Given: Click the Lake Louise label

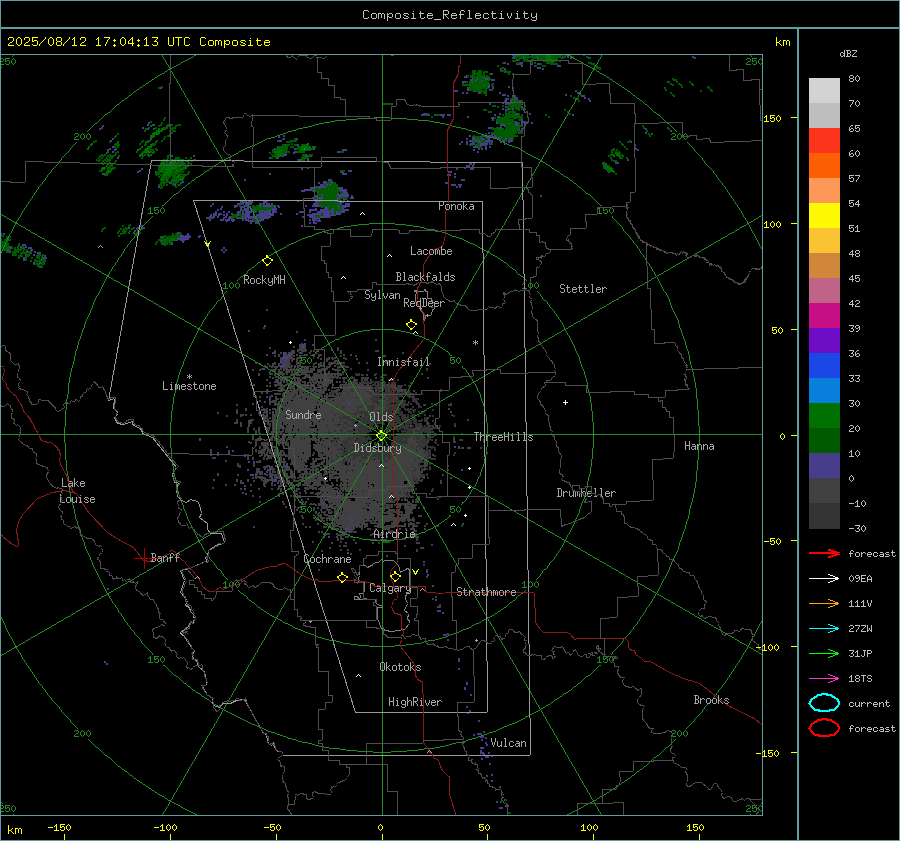Looking at the screenshot, I should click(77, 491).
